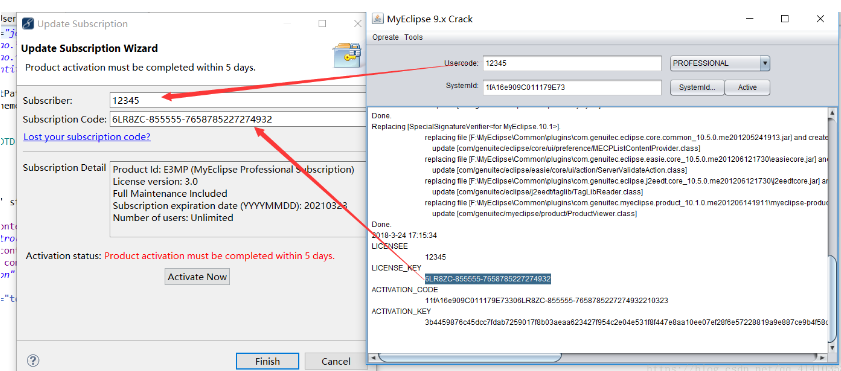
Task: Click the Number of users: Unlimited line
Action: pyautogui.click(x=173, y=218)
